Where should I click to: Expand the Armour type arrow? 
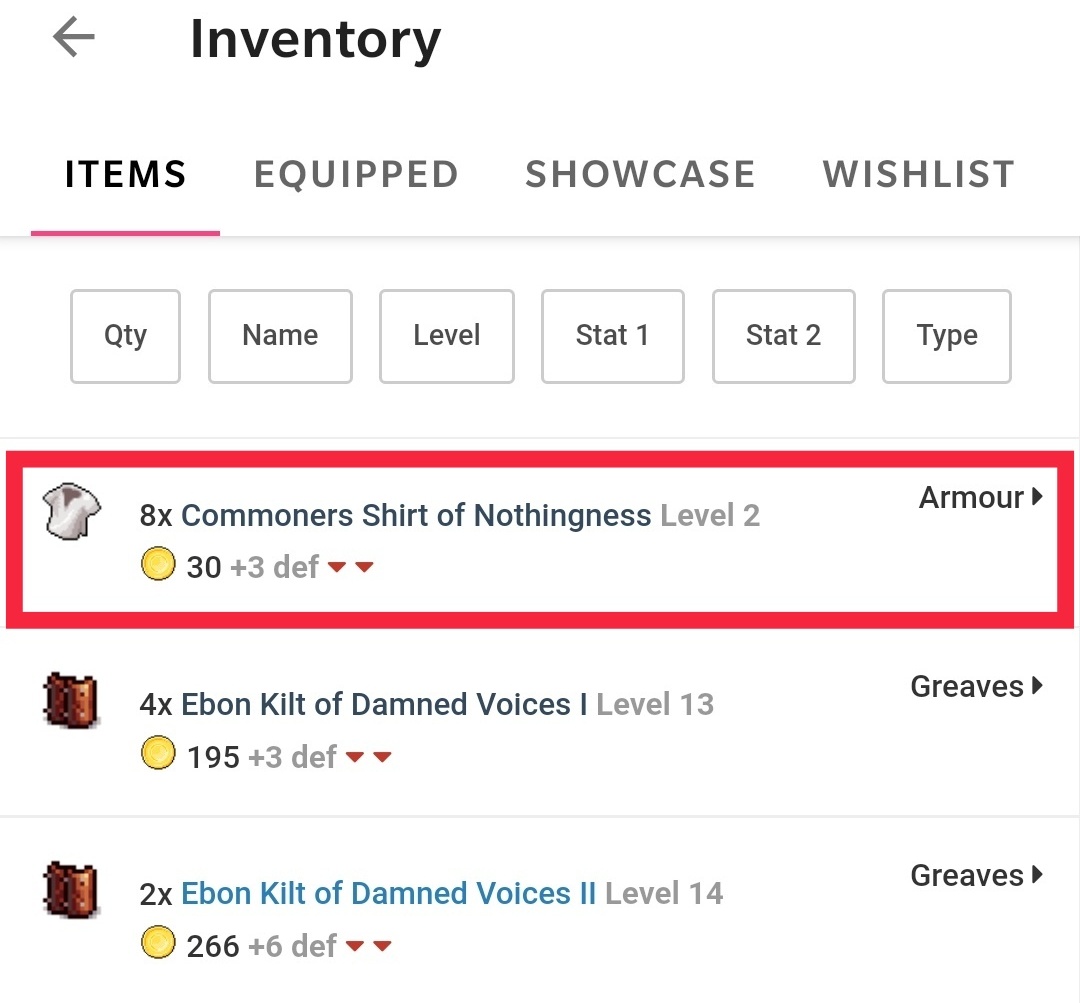(x=1037, y=497)
